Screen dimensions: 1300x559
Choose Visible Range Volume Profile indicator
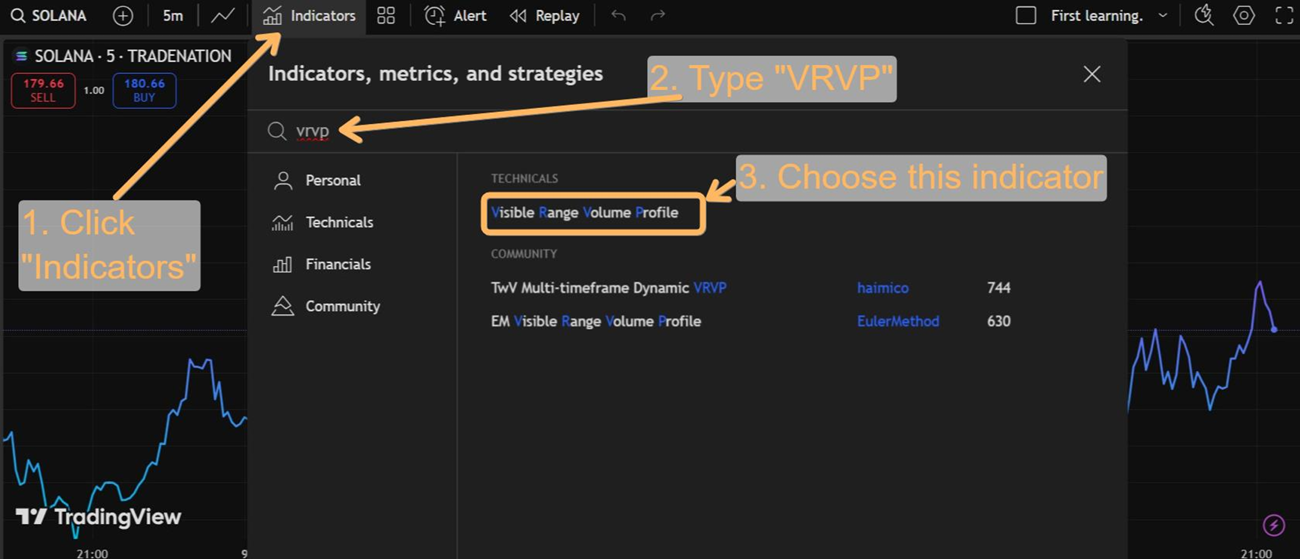(585, 212)
